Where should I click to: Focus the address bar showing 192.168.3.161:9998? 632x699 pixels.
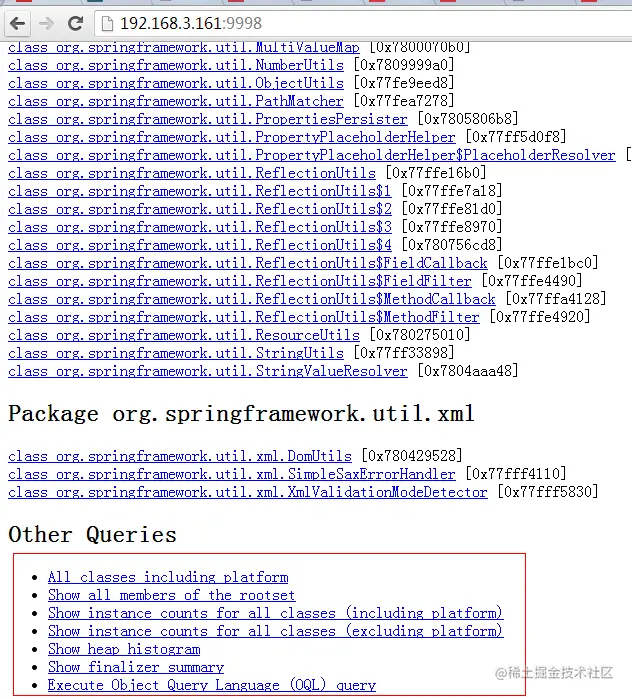pos(363,23)
